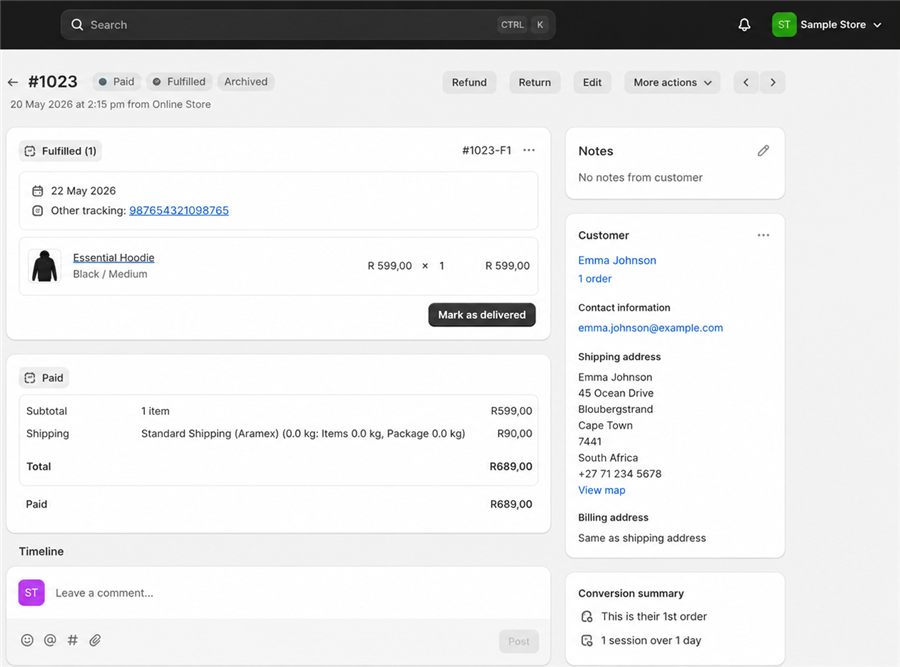The height and width of the screenshot is (667, 900).
Task: Click the Return button
Action: coord(534,82)
